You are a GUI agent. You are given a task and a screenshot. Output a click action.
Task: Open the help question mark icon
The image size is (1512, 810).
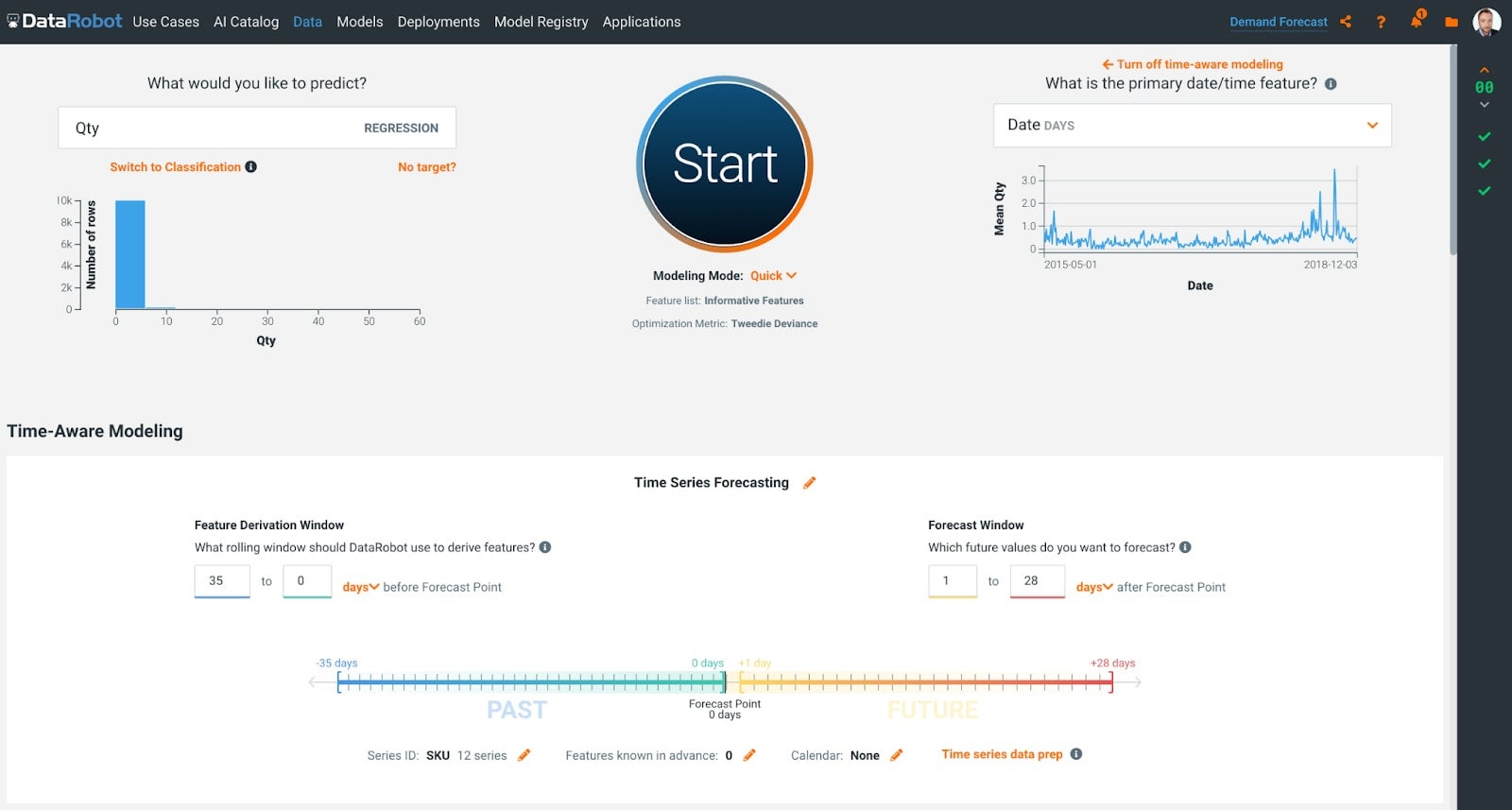tap(1381, 22)
